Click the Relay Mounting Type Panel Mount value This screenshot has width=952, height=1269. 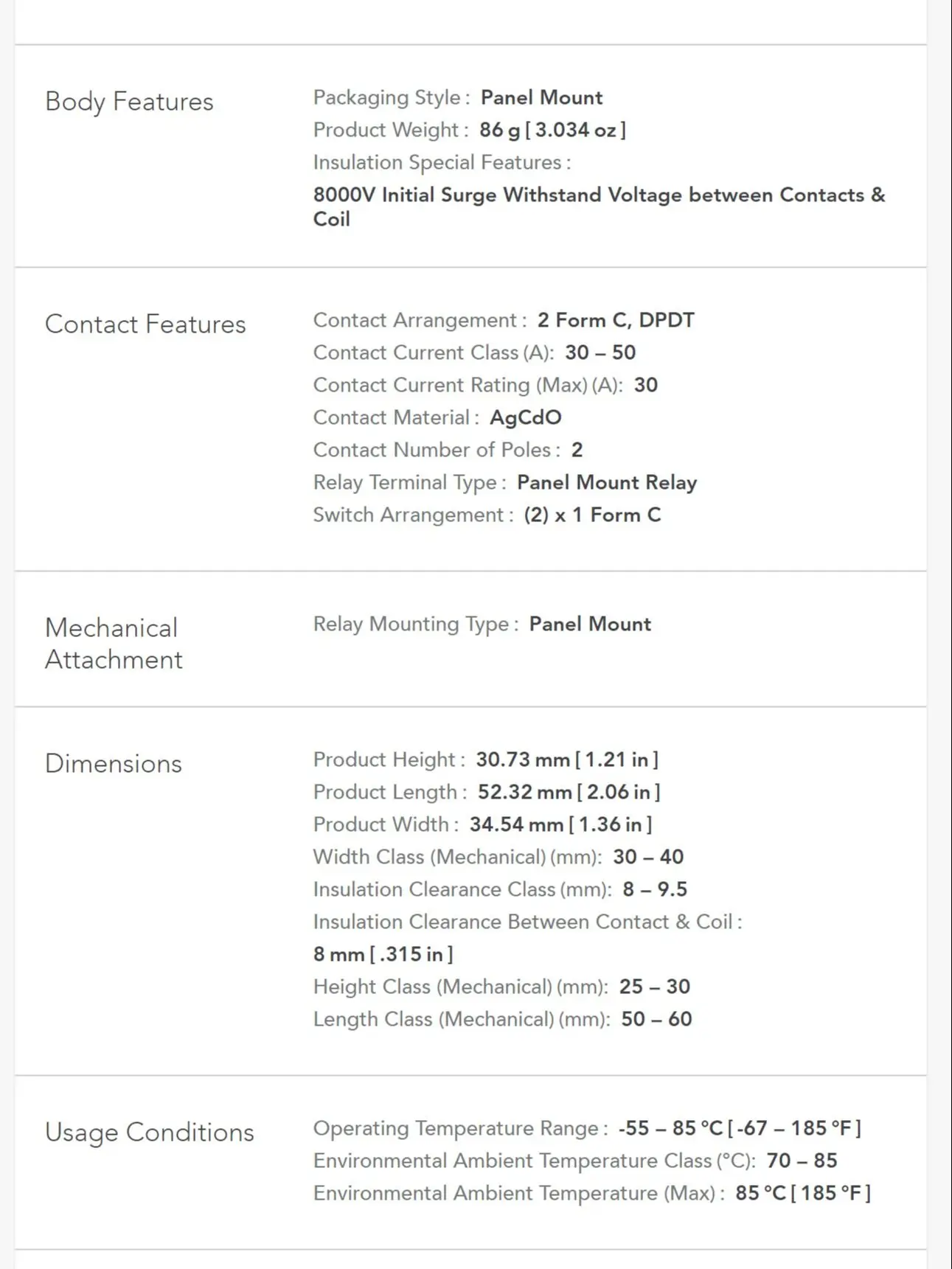click(x=590, y=624)
